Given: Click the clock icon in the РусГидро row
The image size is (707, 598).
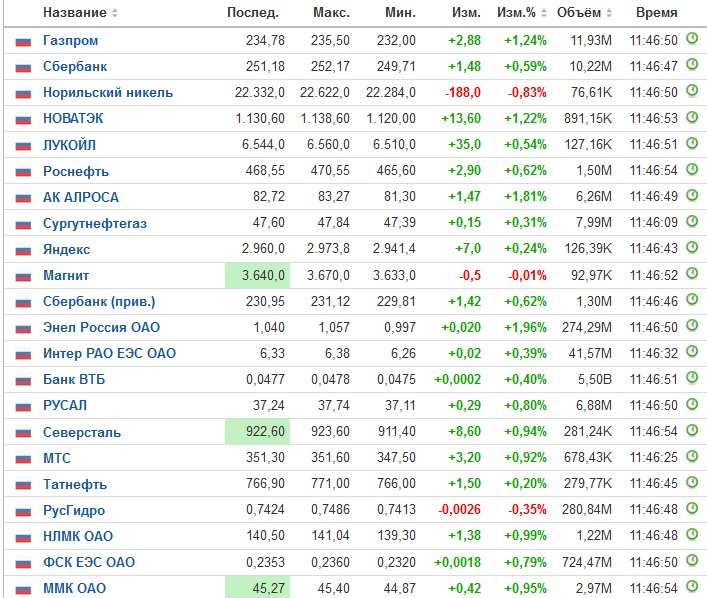Looking at the screenshot, I should (x=692, y=508).
